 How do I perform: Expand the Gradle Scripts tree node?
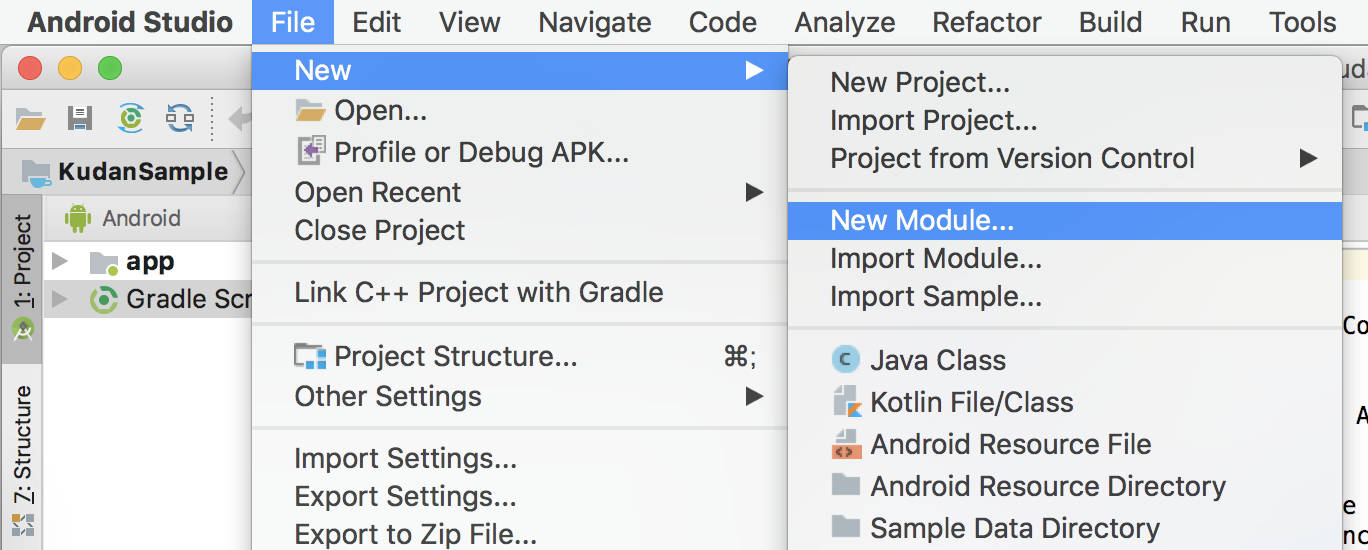click(60, 299)
